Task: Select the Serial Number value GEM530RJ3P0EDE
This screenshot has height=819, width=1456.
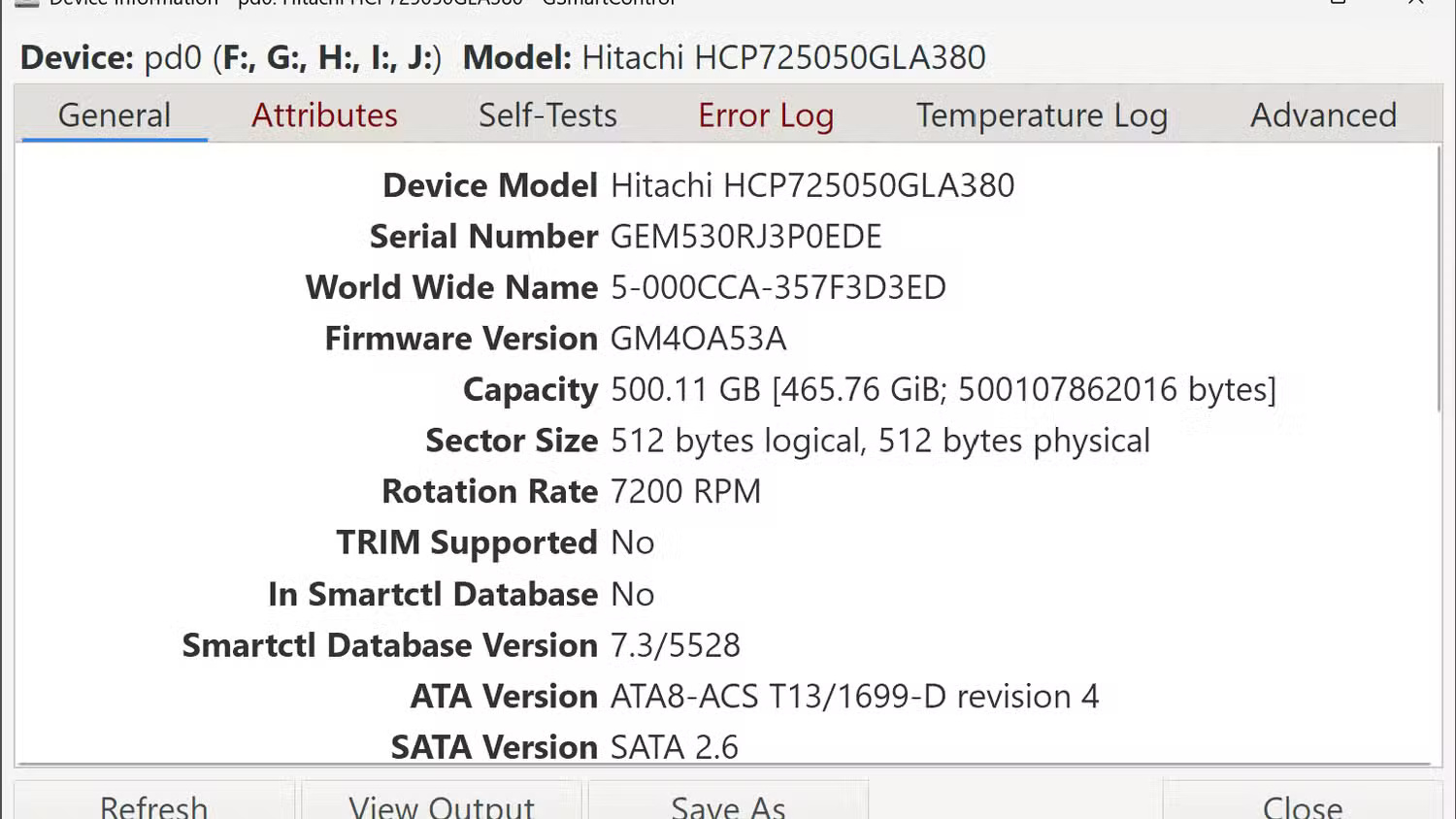Action: [x=746, y=236]
